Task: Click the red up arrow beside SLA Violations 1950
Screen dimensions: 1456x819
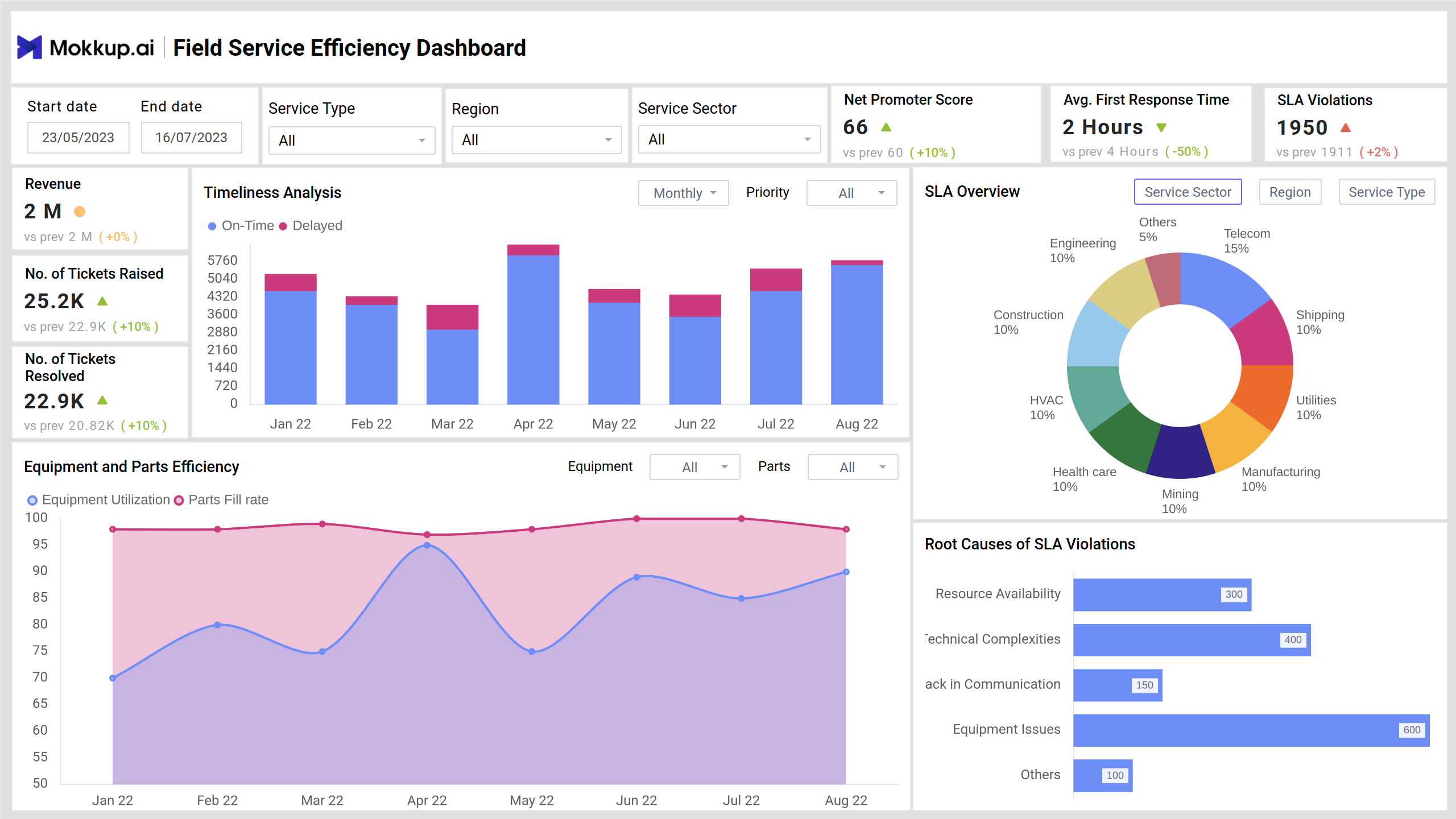Action: pos(1346,127)
